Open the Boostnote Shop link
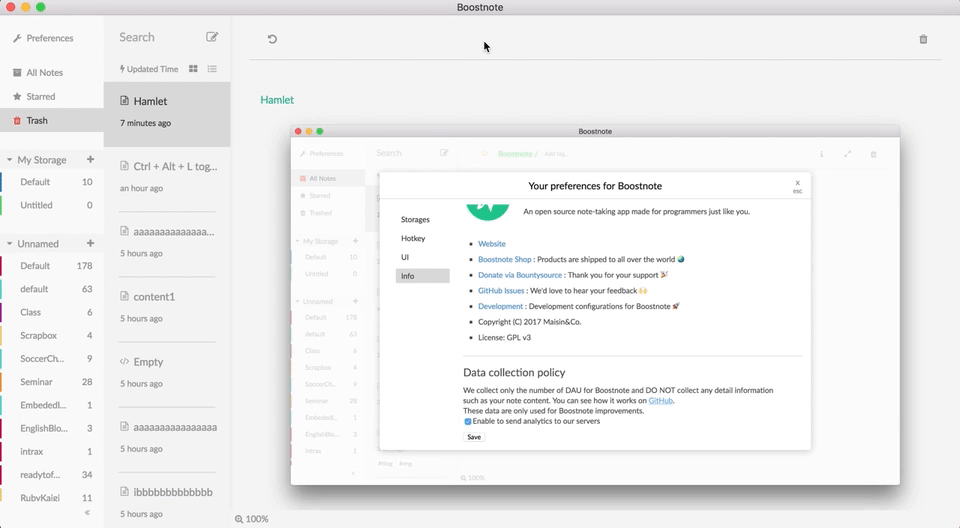The width and height of the screenshot is (960, 528). coord(504,260)
